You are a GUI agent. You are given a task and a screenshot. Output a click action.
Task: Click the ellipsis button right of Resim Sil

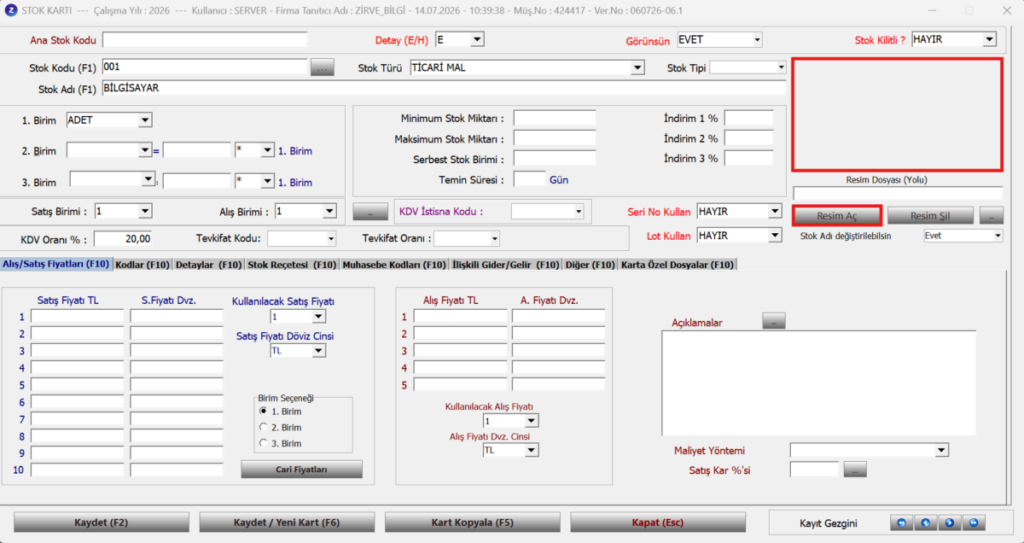[x=992, y=216]
